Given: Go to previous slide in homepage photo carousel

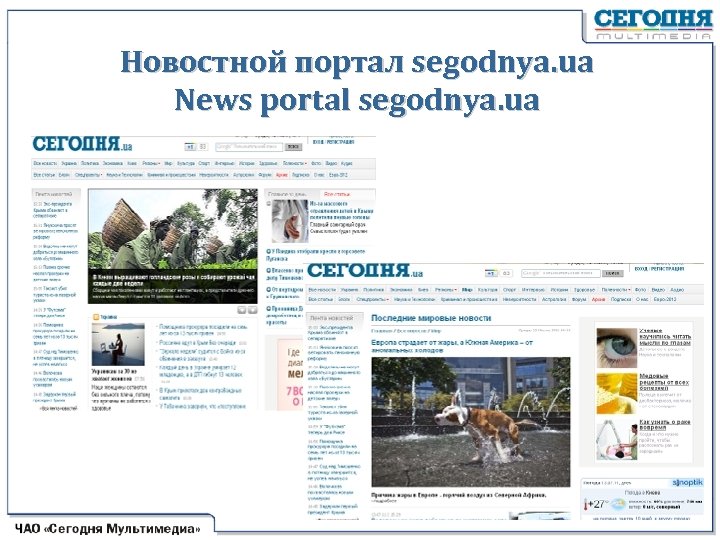Looking at the screenshot, I should coord(242,310).
